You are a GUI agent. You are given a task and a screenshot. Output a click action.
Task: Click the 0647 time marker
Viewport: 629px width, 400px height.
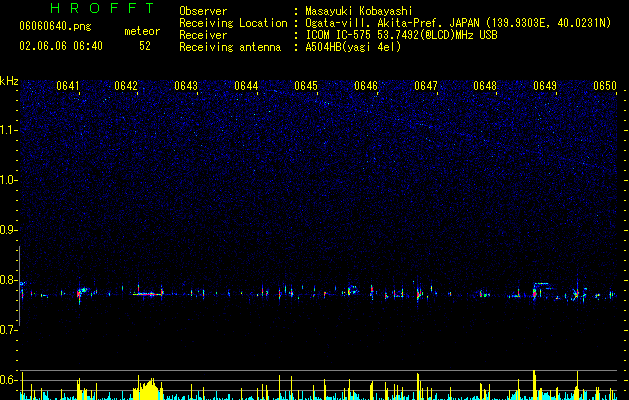[426, 86]
